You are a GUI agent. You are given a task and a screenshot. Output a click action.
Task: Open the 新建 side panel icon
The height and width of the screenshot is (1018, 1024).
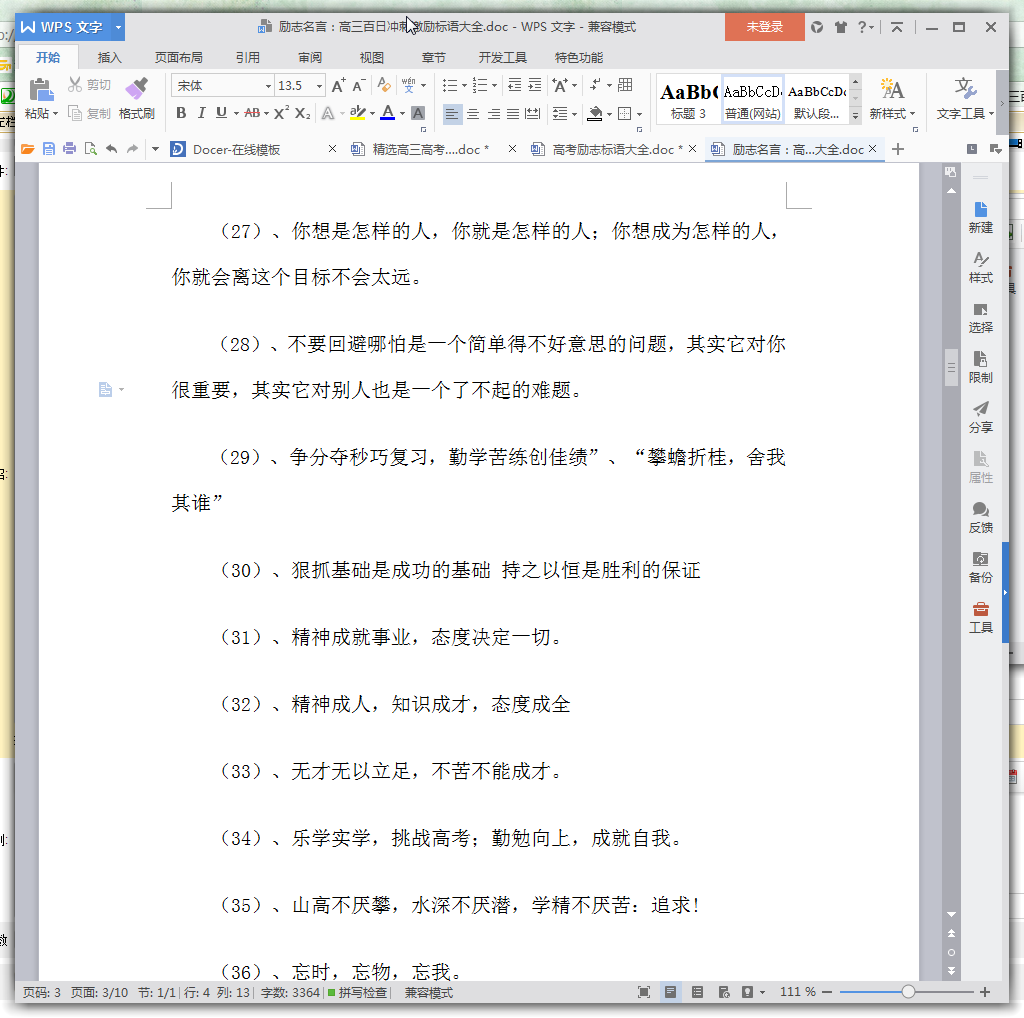click(x=980, y=217)
